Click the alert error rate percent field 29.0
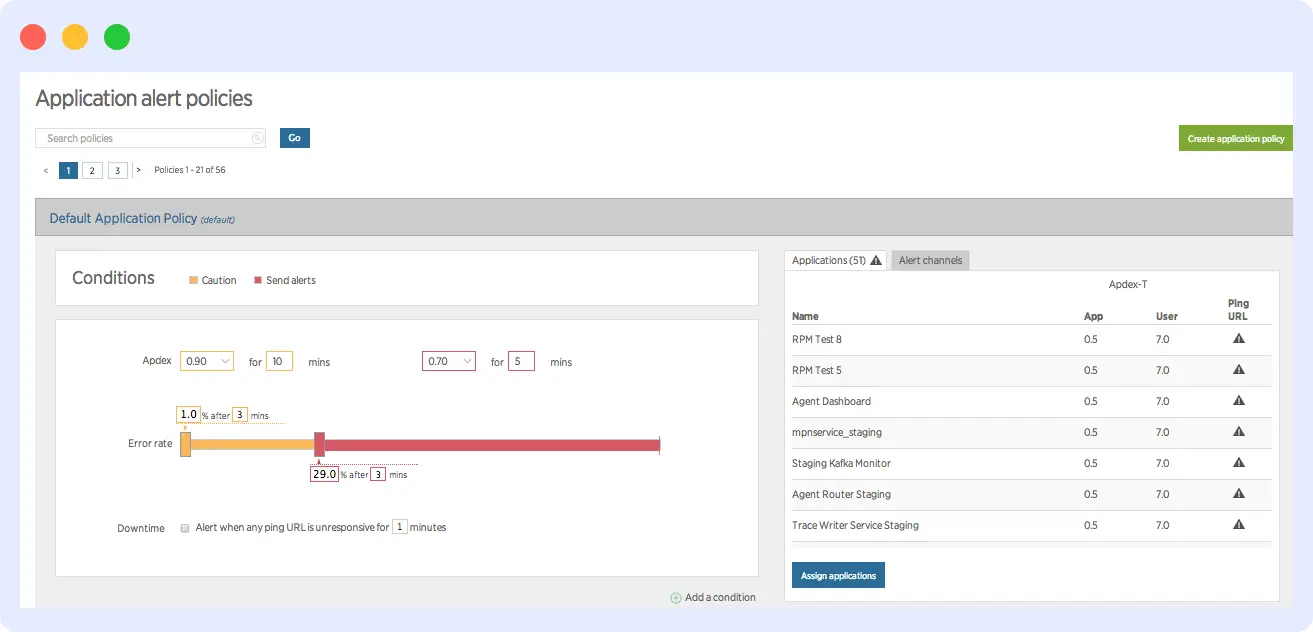Viewport: 1313px width, 632px height. [x=324, y=474]
